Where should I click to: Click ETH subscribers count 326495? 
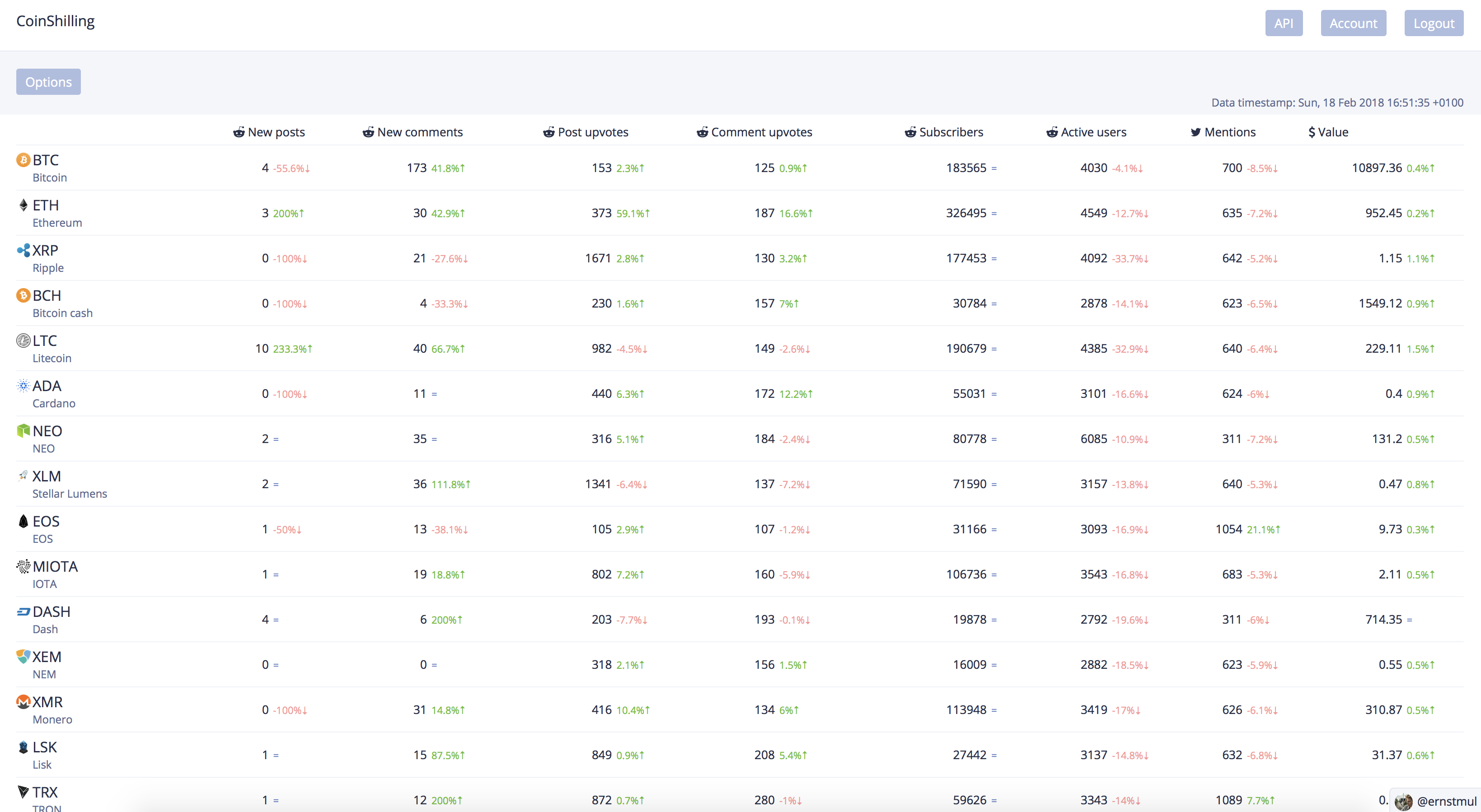click(966, 213)
